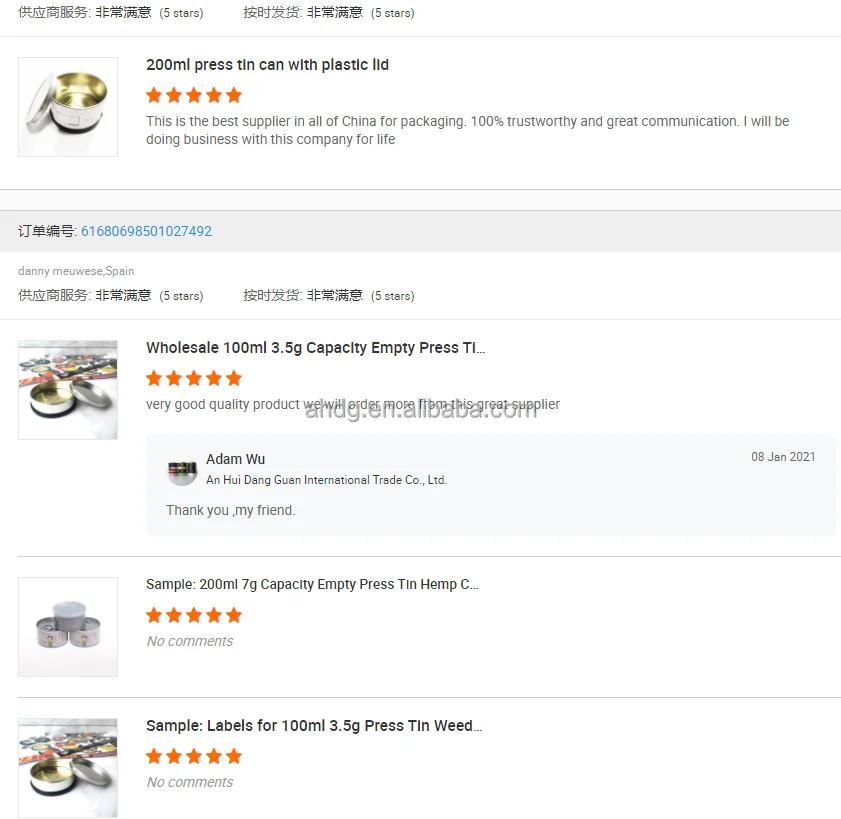This screenshot has height=819, width=841.
Task: Click star rating under Sample 200ml 7g
Action: (x=194, y=615)
